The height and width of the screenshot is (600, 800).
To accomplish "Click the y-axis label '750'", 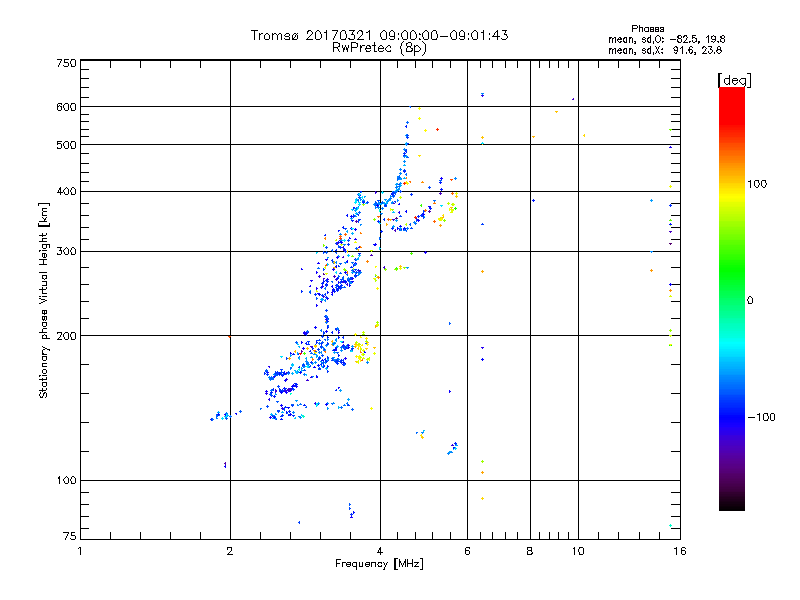I will pos(67,63).
